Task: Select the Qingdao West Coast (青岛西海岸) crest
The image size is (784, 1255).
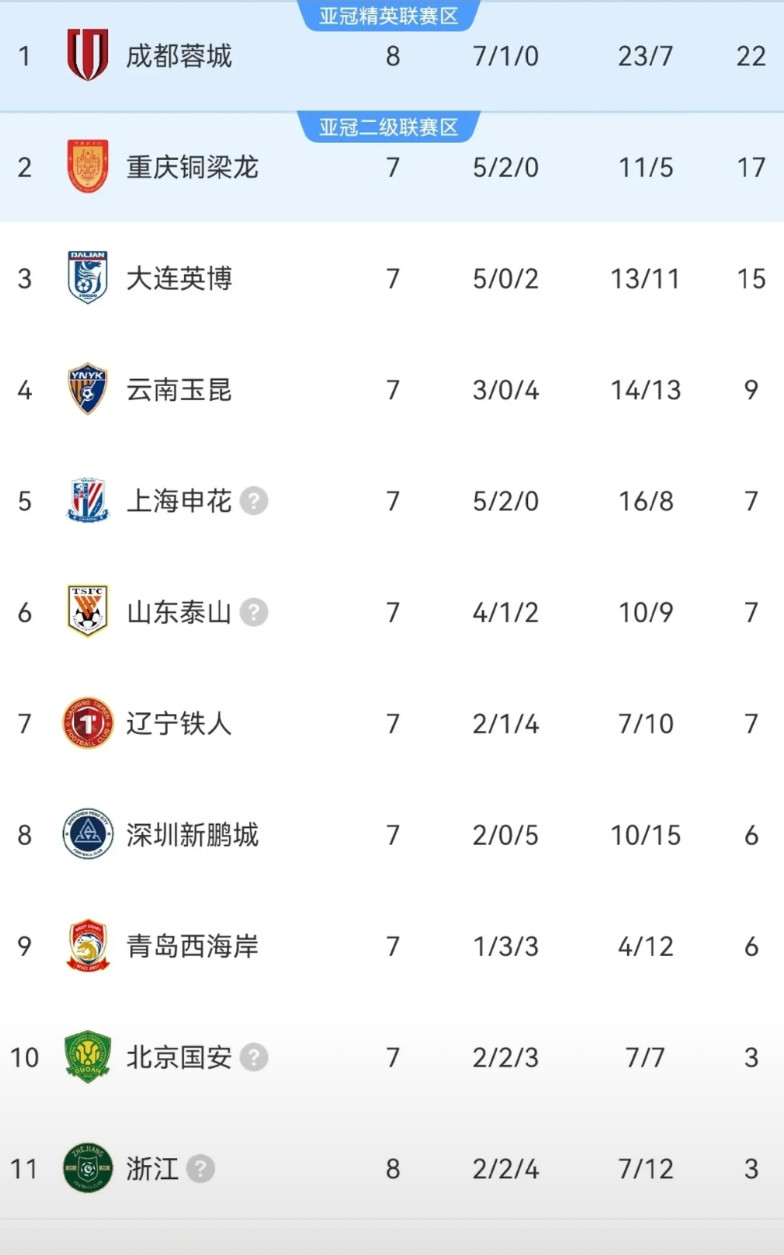Action: (x=88, y=946)
